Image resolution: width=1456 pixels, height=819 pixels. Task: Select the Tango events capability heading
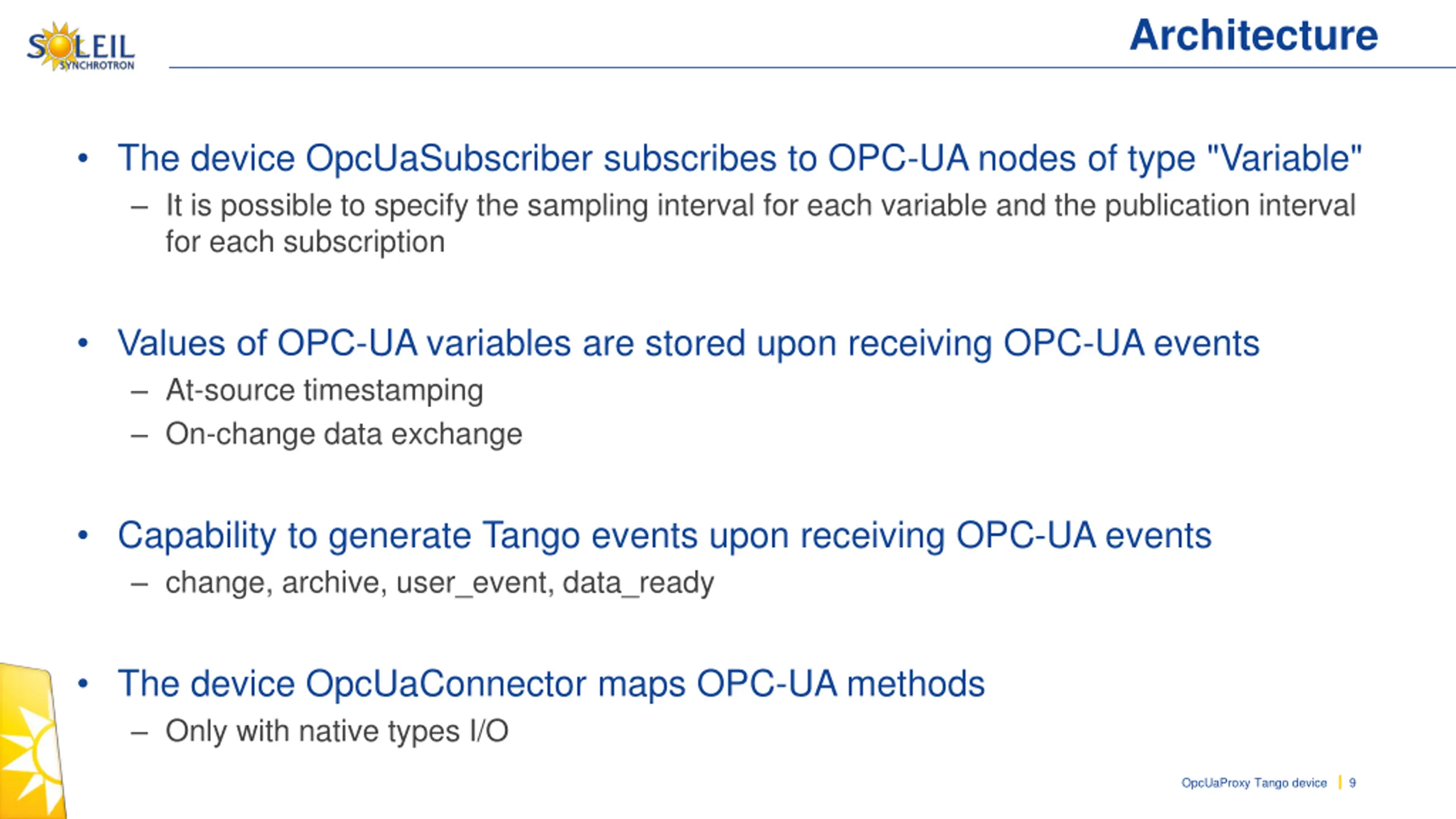(x=664, y=536)
